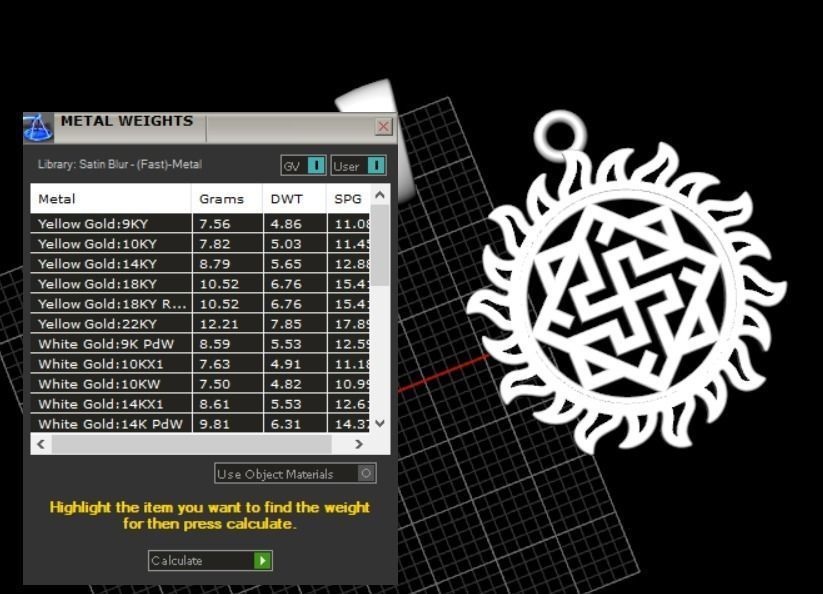
Task: Select the White Gold:14K PdW row
Action: tap(201, 423)
